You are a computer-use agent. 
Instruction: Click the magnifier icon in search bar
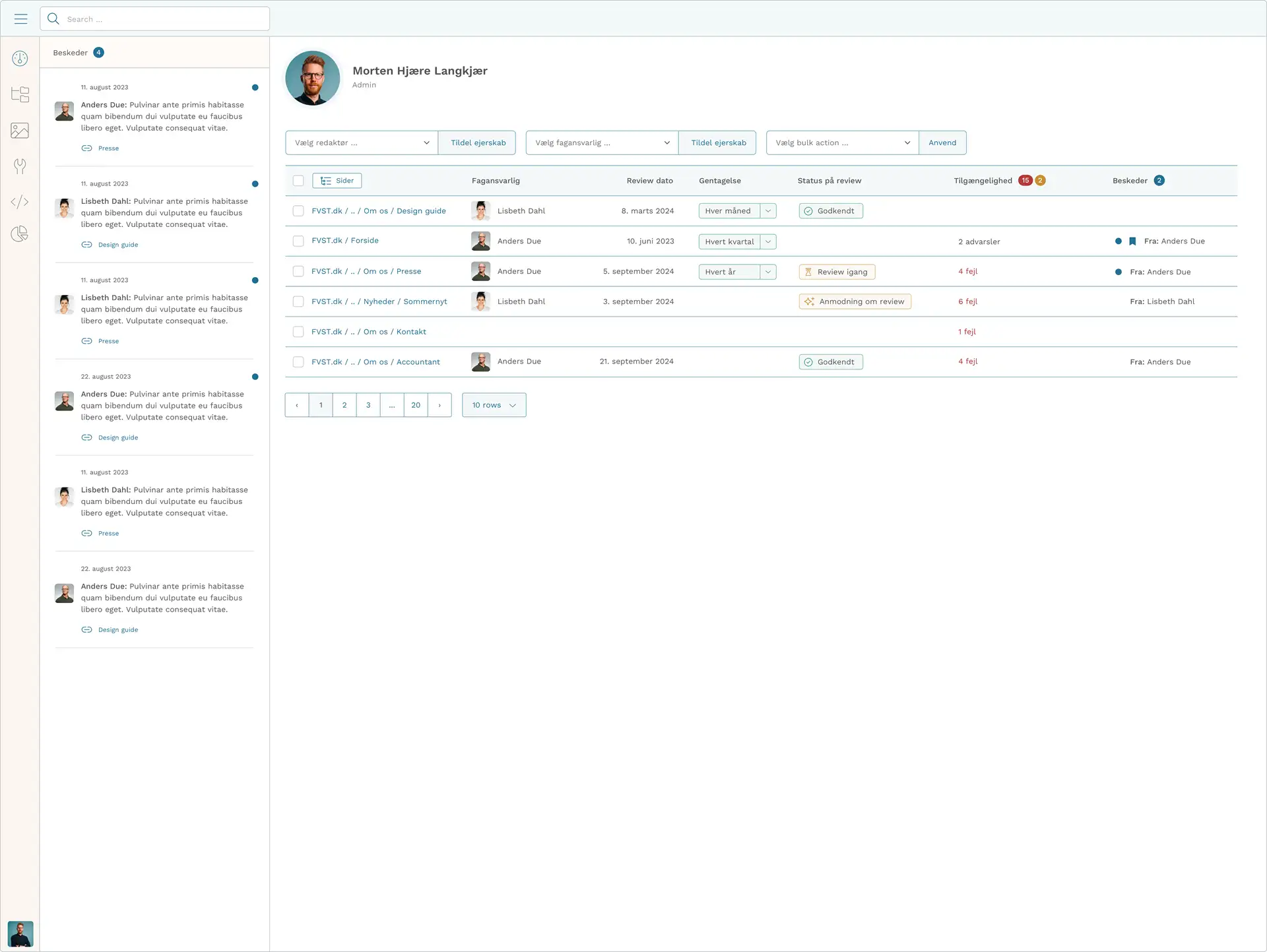click(x=53, y=19)
